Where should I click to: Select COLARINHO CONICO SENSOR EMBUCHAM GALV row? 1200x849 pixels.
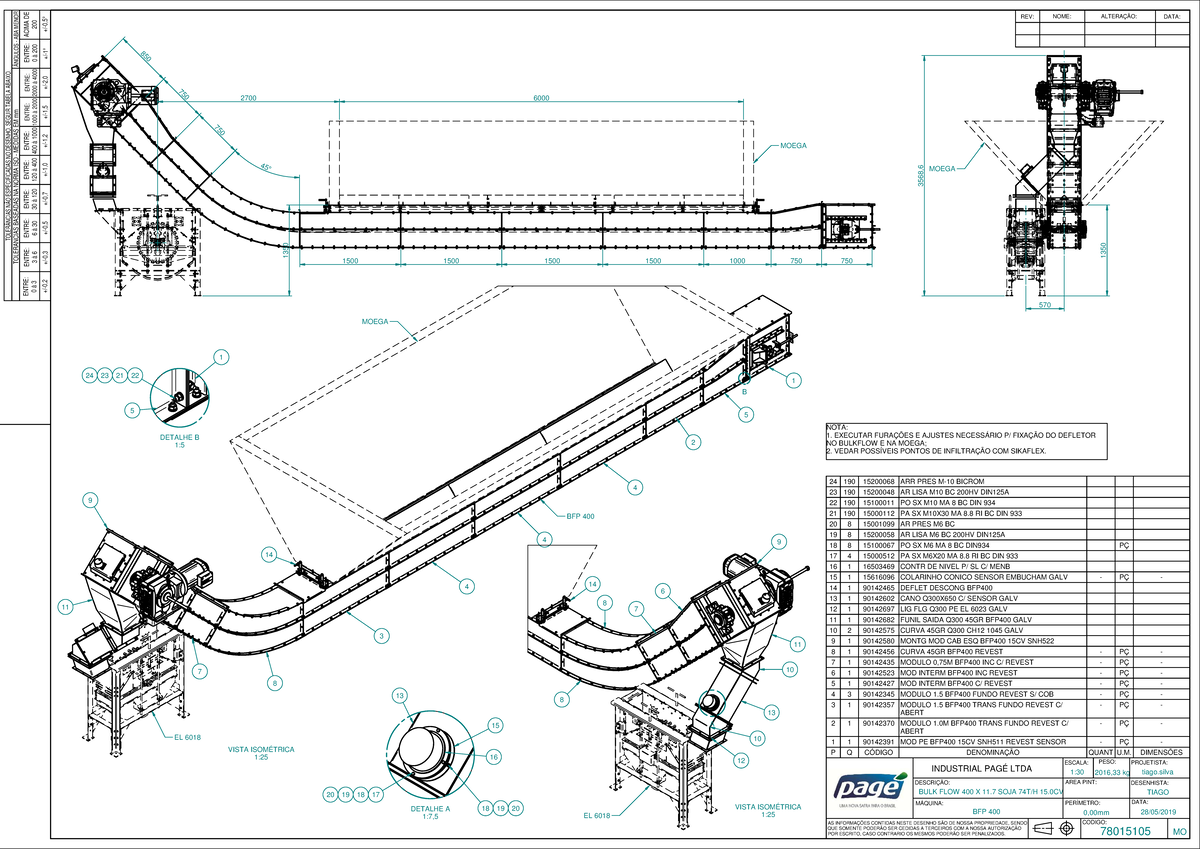coord(1009,577)
